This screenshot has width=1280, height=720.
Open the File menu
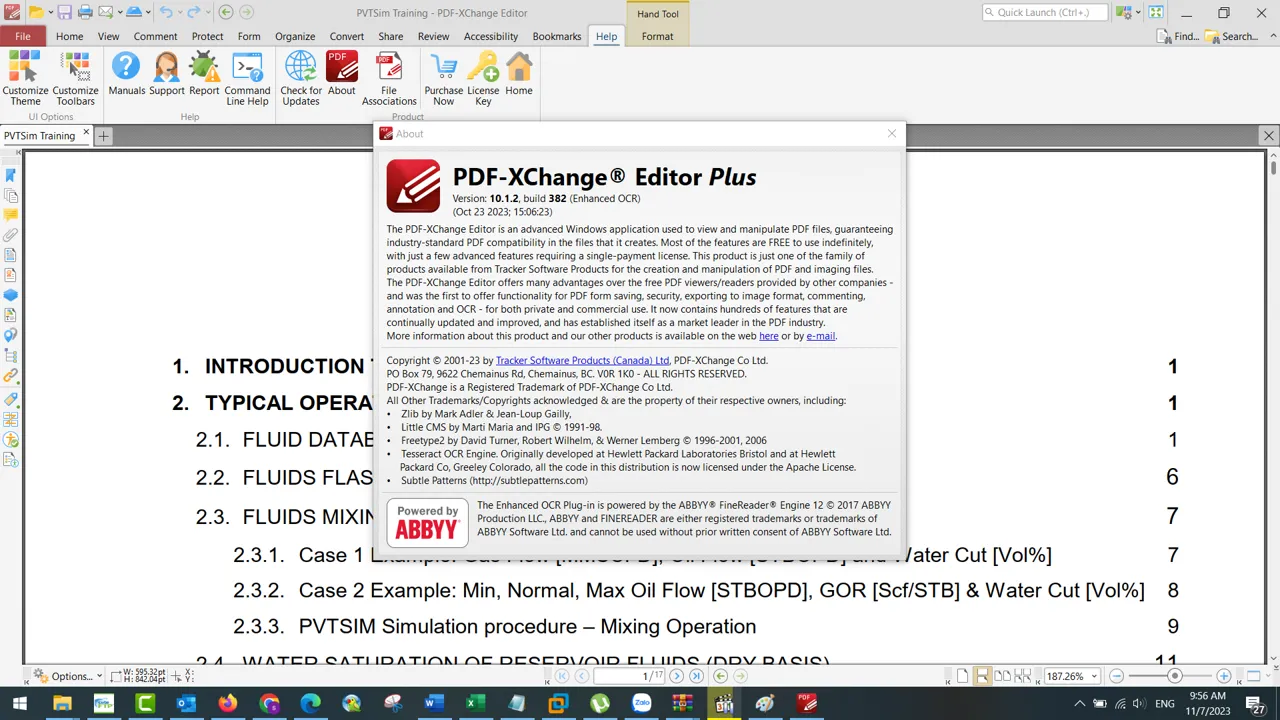(x=22, y=36)
